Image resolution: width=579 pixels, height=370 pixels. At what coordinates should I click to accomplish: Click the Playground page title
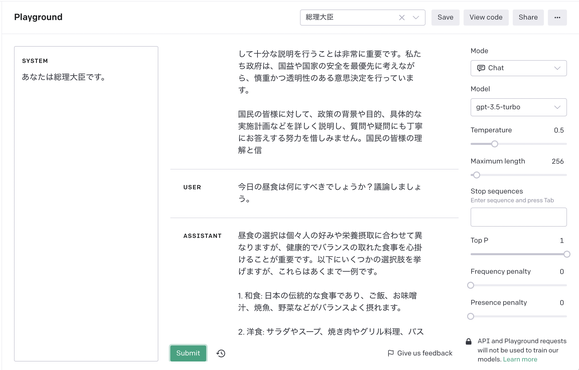(x=38, y=17)
